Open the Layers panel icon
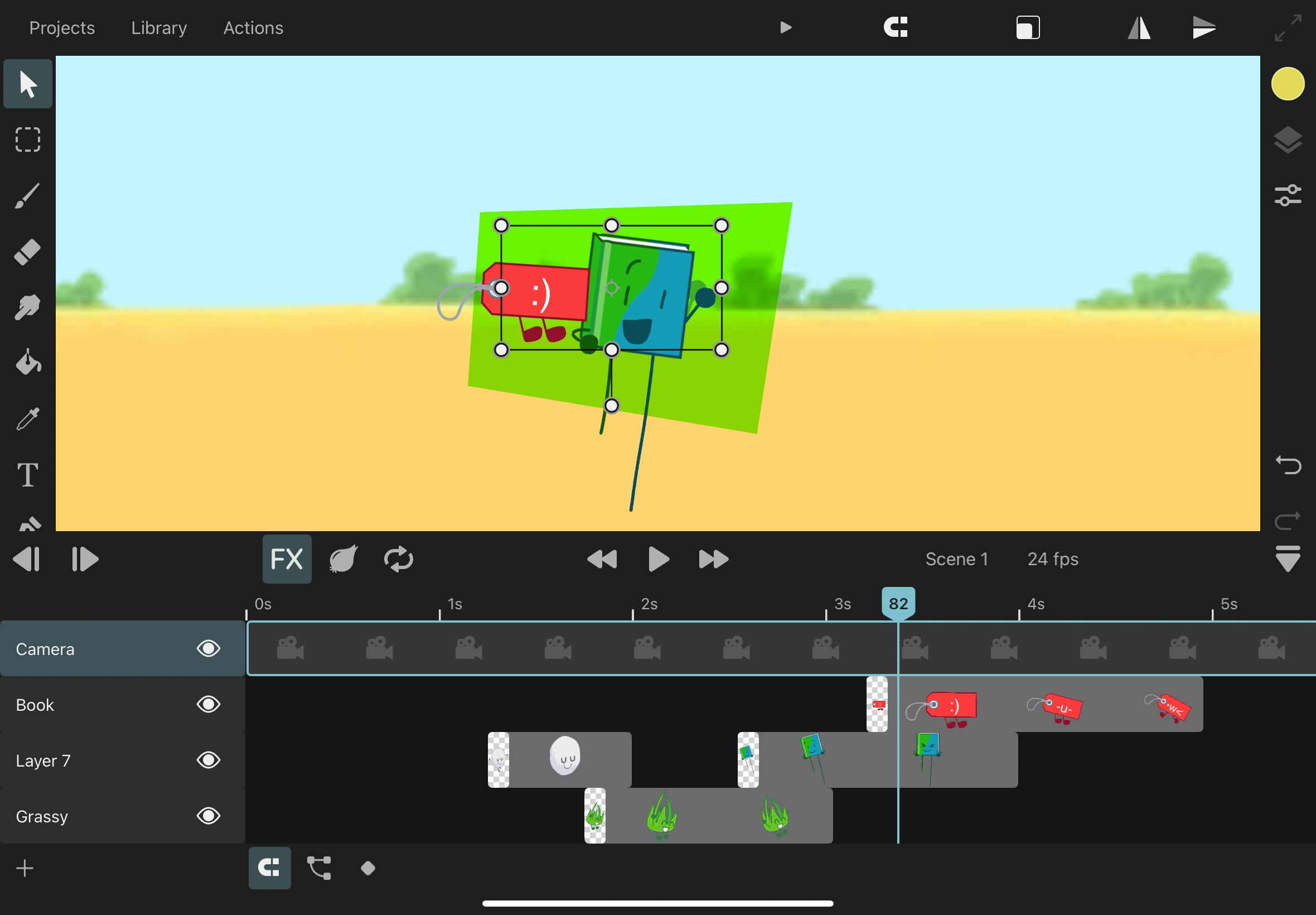 pyautogui.click(x=1288, y=140)
